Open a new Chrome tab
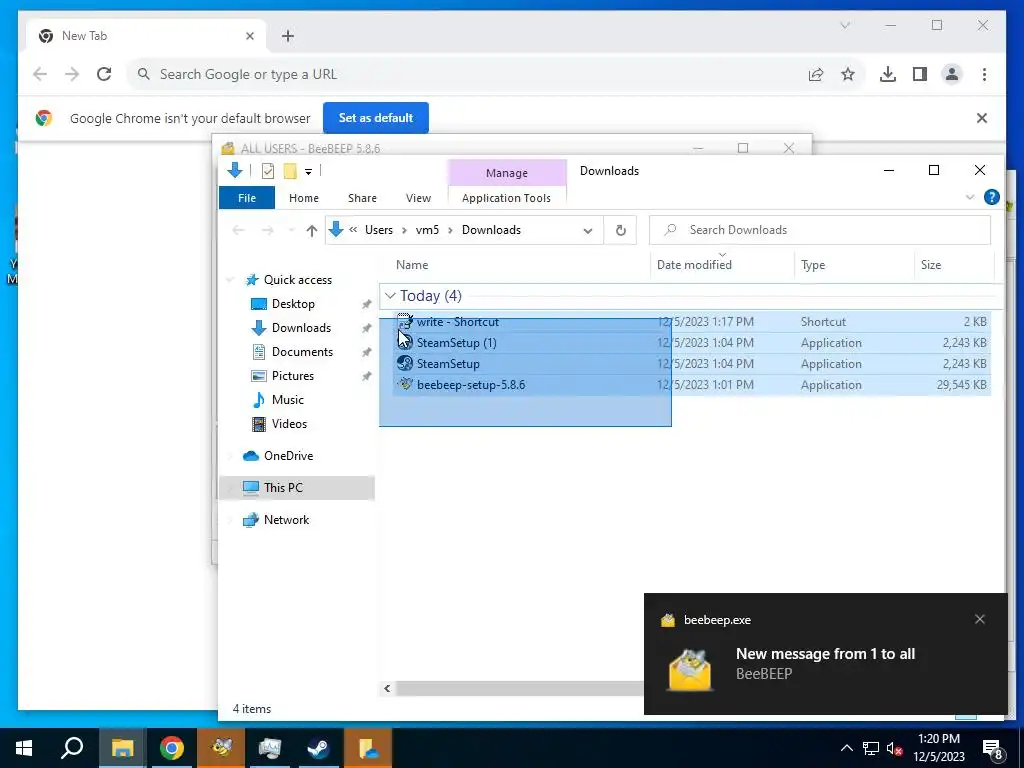Screen dimensions: 1024x768 [288, 36]
